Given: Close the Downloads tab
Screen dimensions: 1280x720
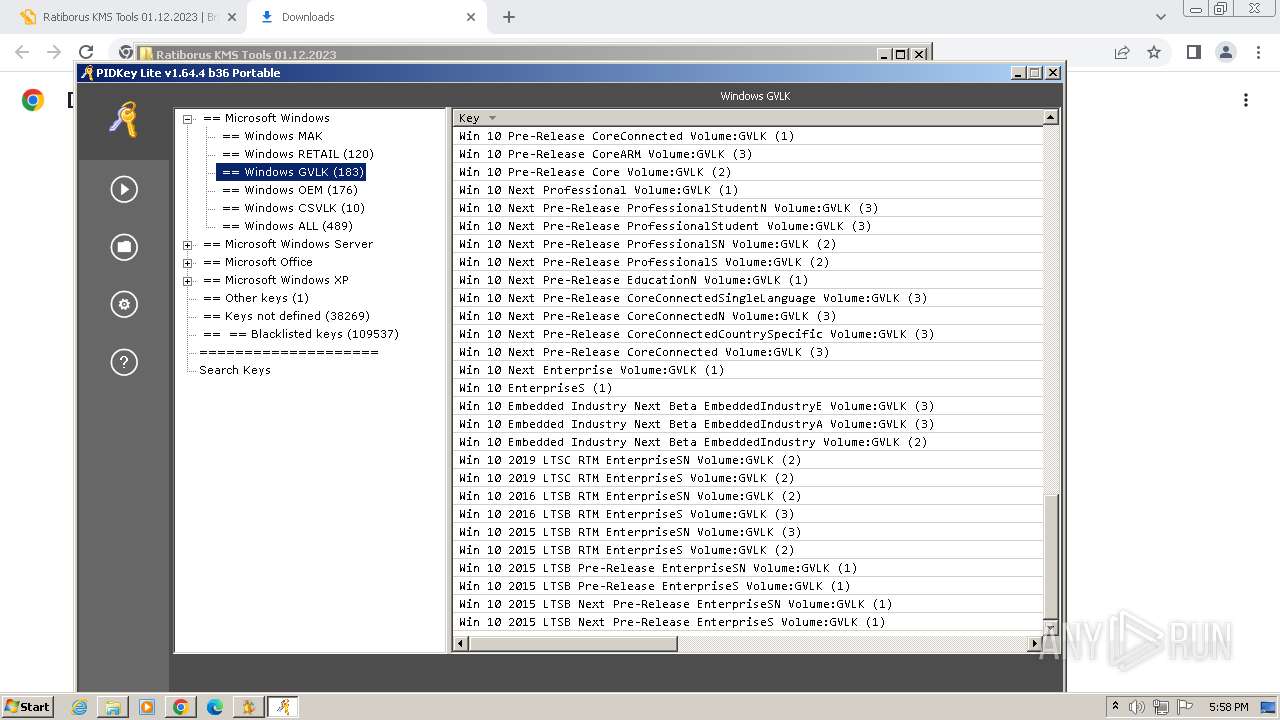Looking at the screenshot, I should [x=472, y=17].
